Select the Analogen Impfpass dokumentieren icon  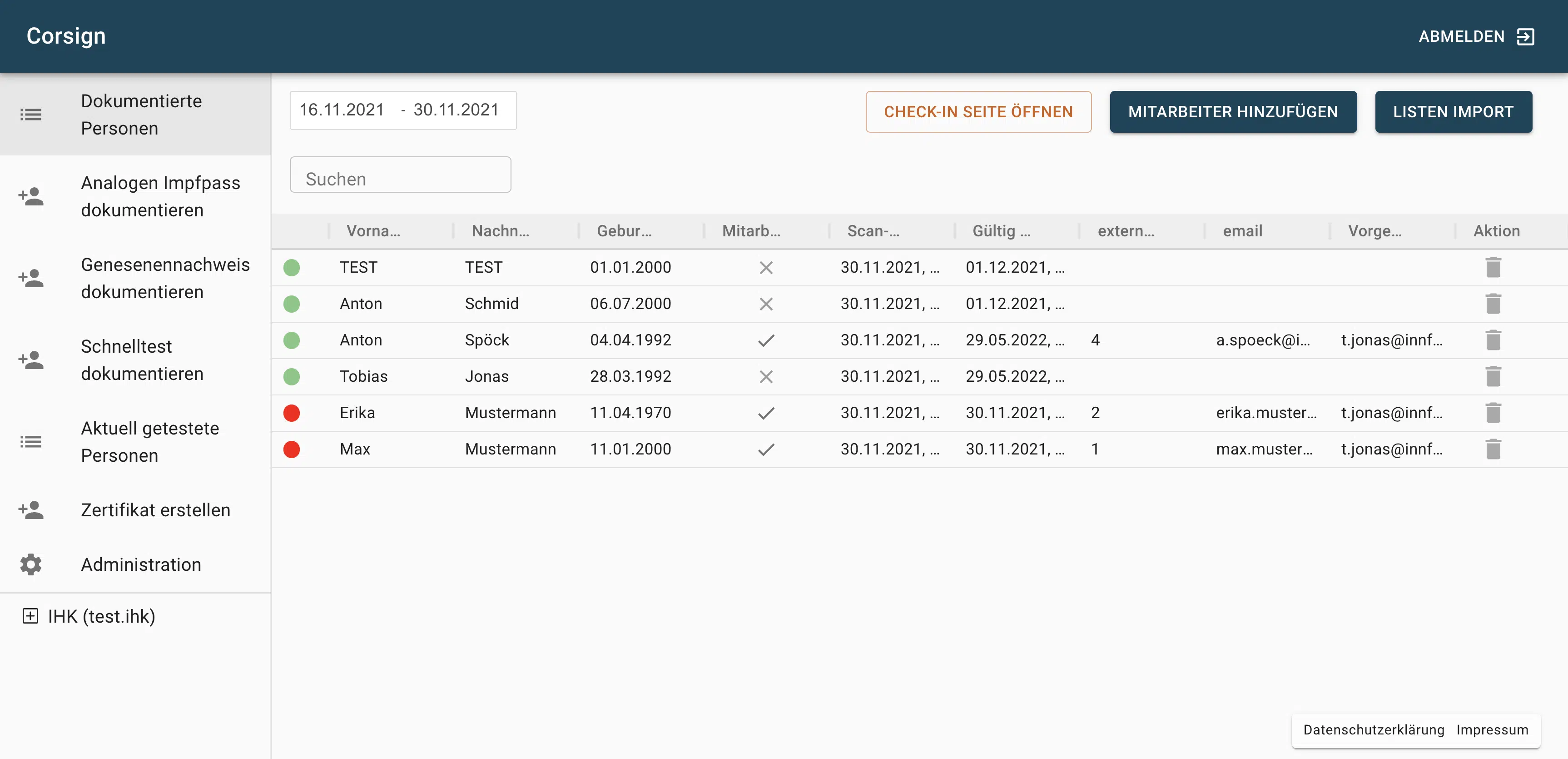[30, 196]
